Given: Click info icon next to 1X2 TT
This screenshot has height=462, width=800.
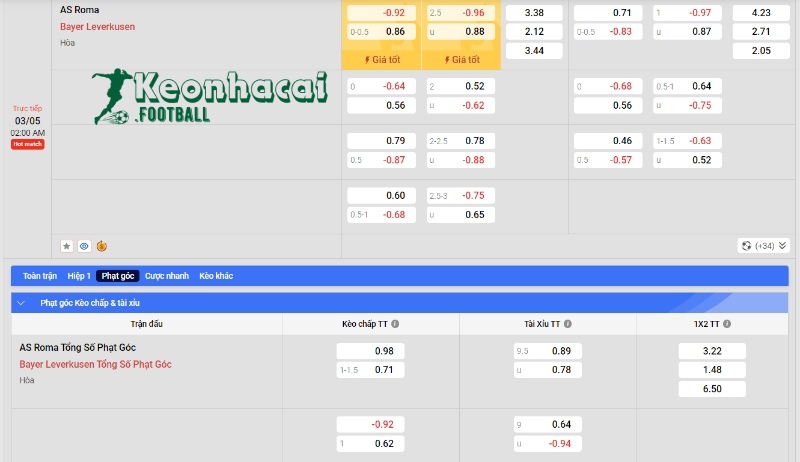Looking at the screenshot, I should [726, 324].
